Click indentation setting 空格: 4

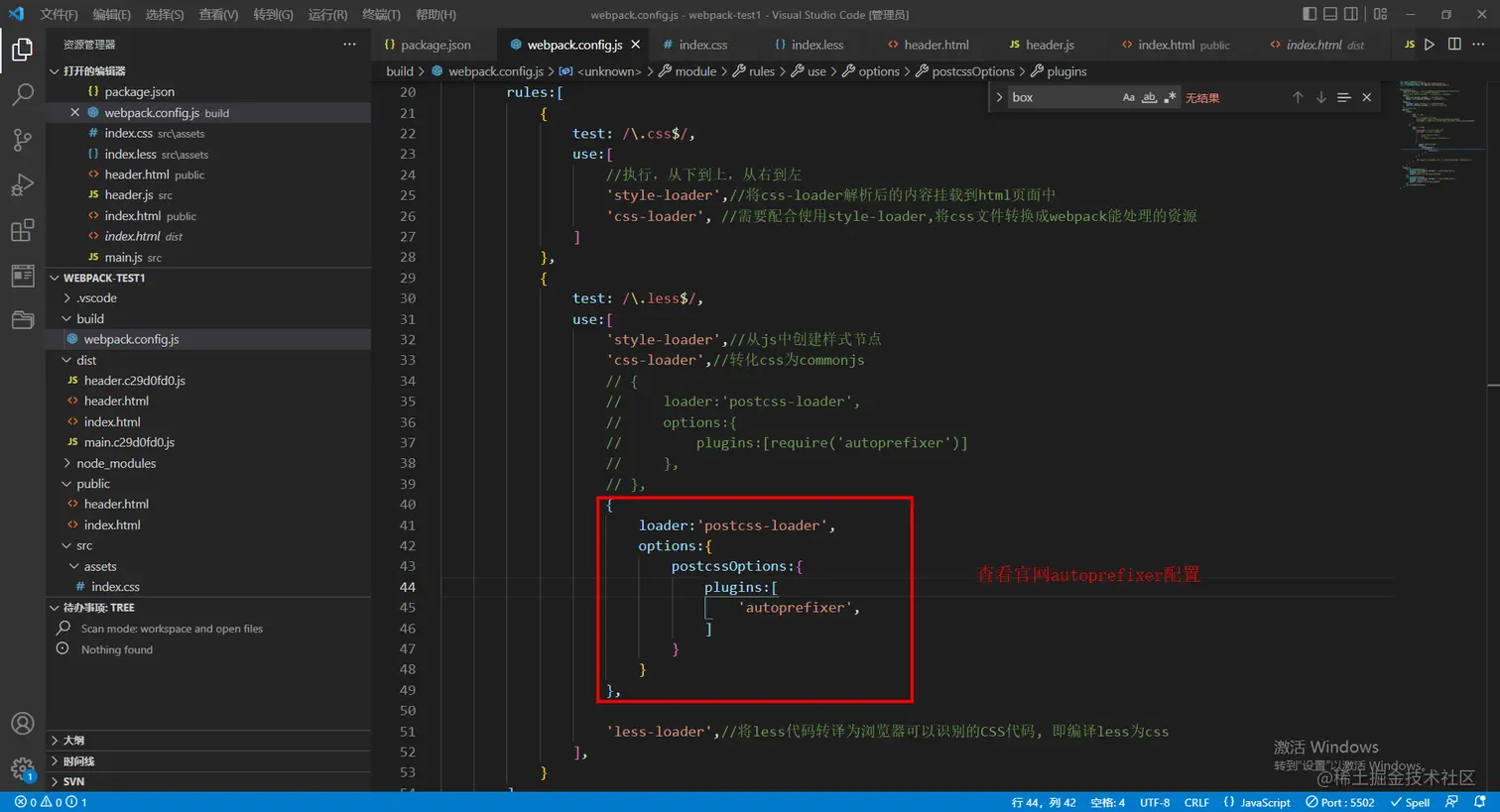[x=1107, y=802]
